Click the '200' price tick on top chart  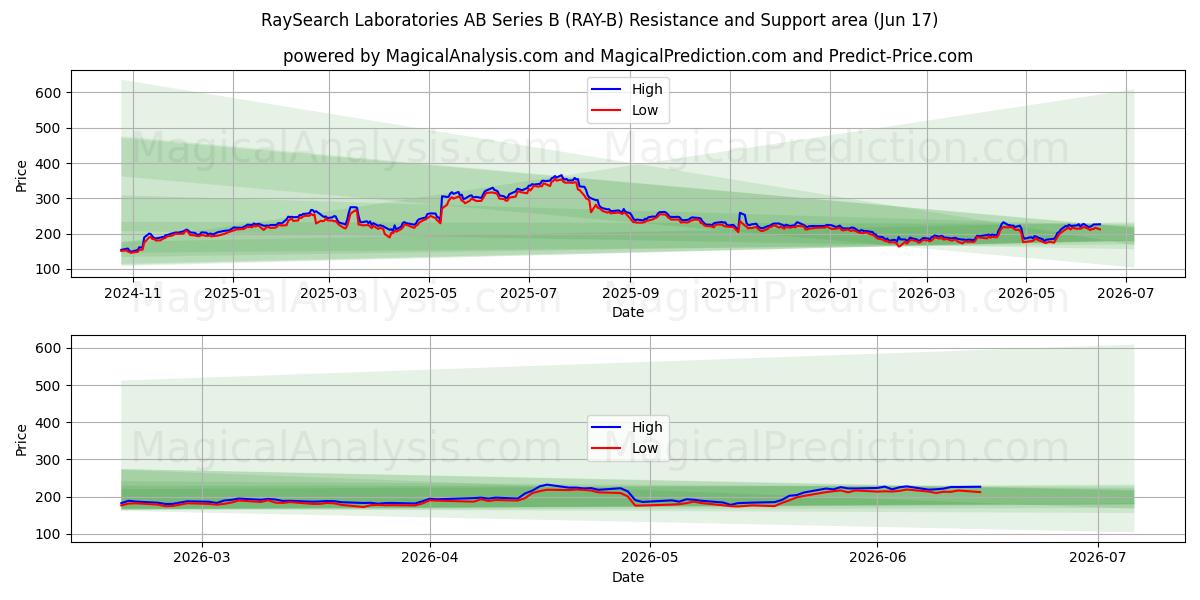(x=50, y=234)
